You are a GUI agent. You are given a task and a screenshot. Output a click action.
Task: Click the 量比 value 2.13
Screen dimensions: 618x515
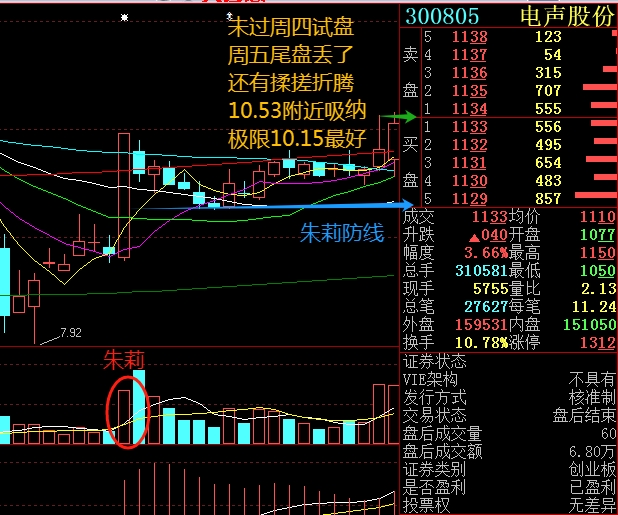coord(599,289)
